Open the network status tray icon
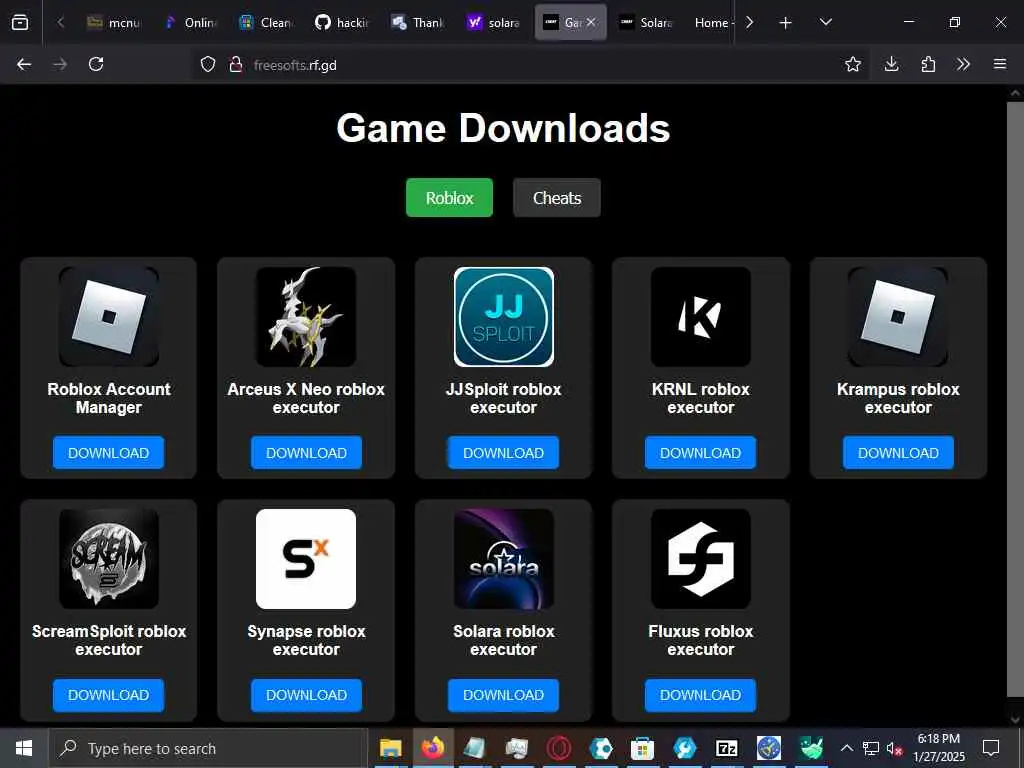Viewport: 1024px width, 768px height. [x=871, y=748]
